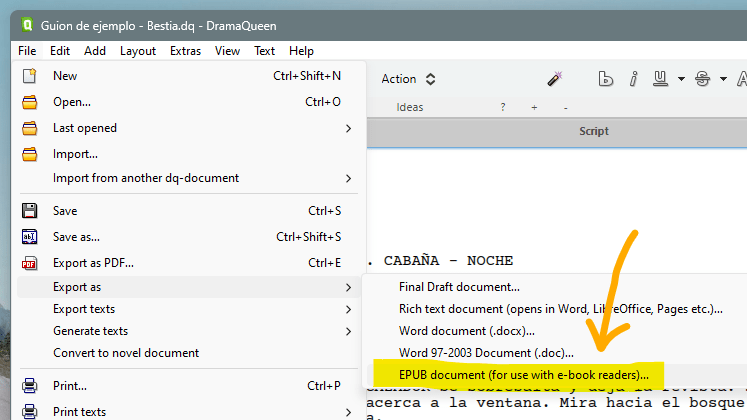
Task: Toggle italic formatting
Action: pyautogui.click(x=633, y=79)
